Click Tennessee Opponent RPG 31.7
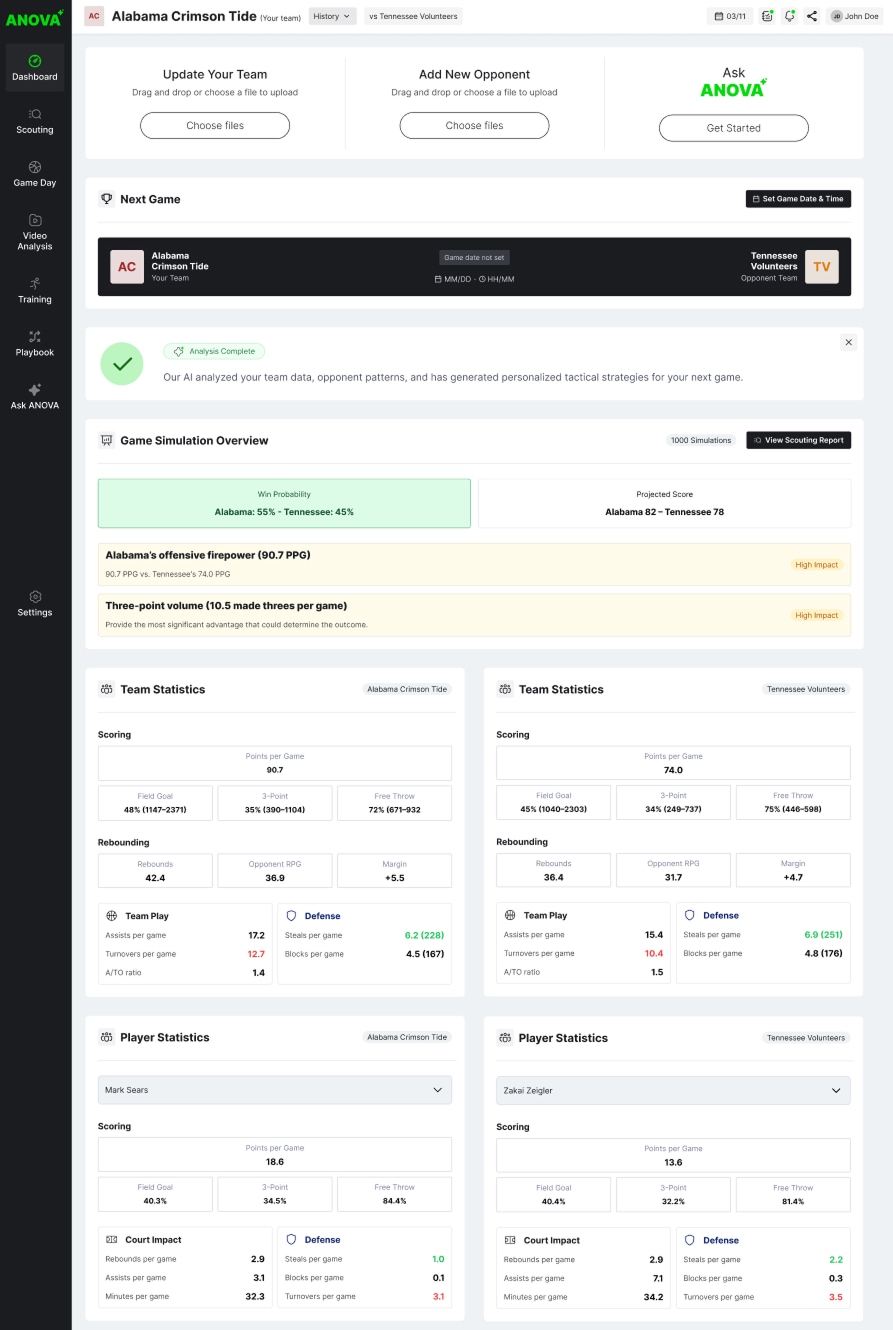This screenshot has height=1330, width=893. (x=673, y=870)
